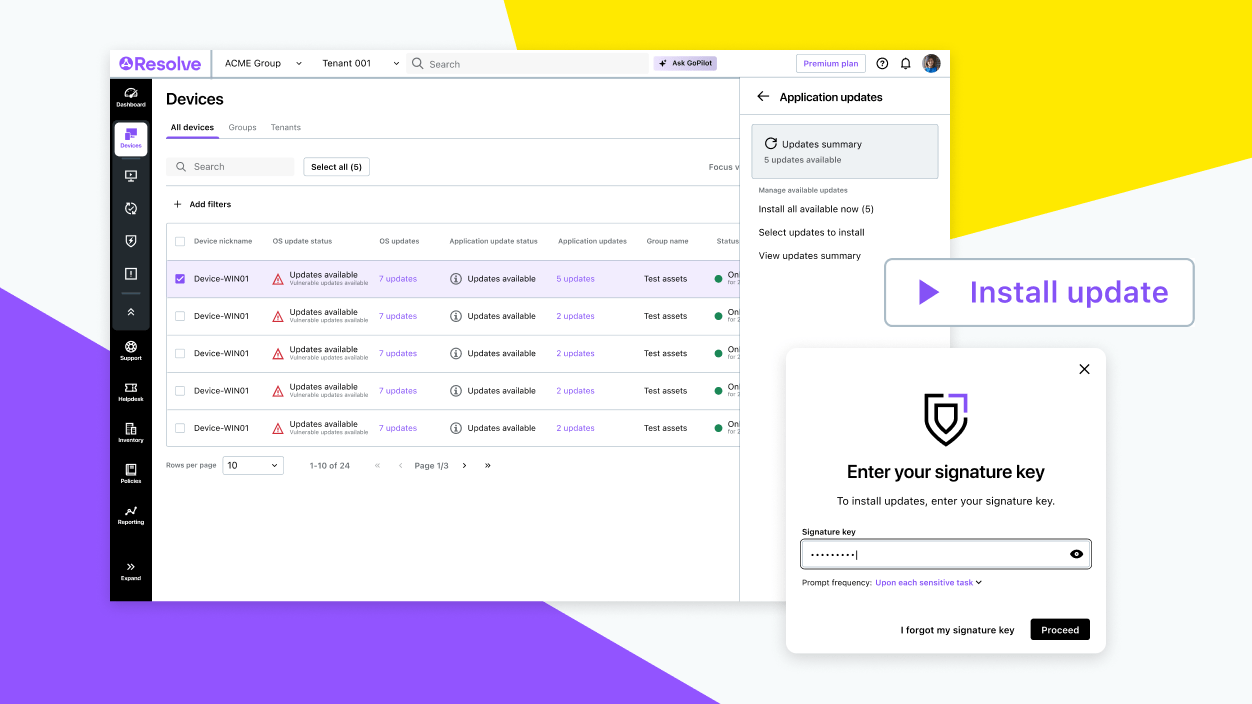The image size is (1252, 704).
Task: Open Support from the sidebar
Action: click(x=131, y=352)
